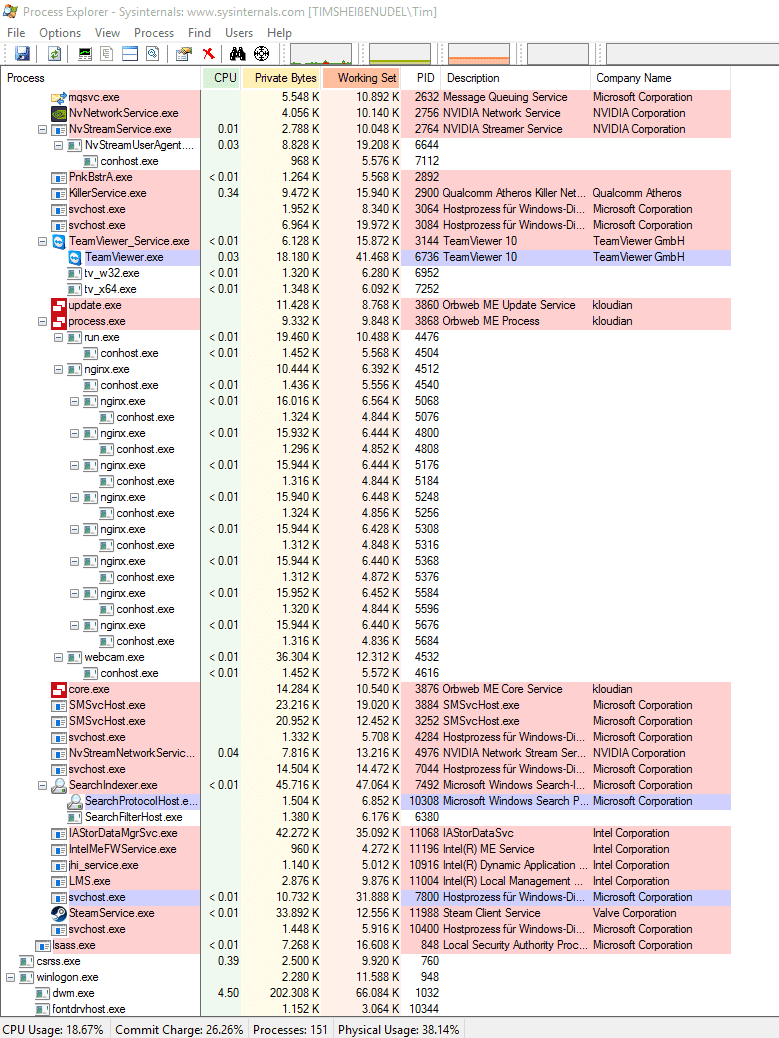
Task: Open process Properties toolbar icon
Action: (183, 54)
